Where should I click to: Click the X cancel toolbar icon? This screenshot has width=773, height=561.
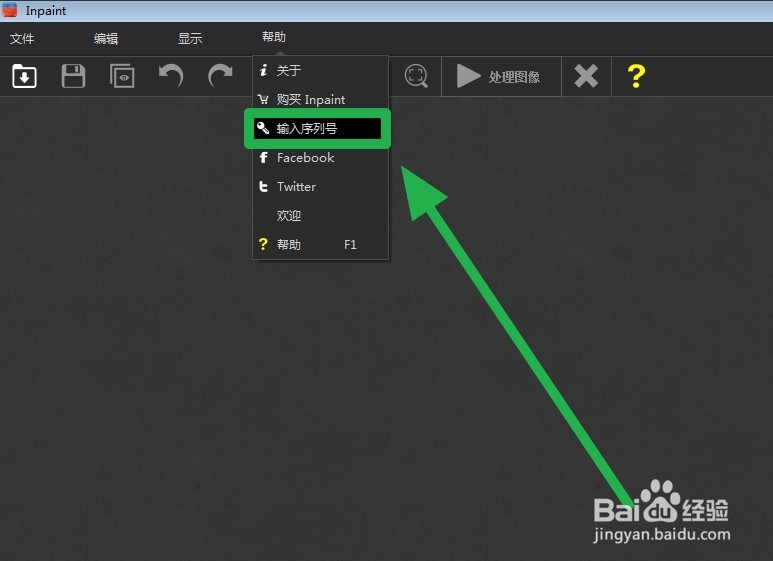pyautogui.click(x=586, y=76)
